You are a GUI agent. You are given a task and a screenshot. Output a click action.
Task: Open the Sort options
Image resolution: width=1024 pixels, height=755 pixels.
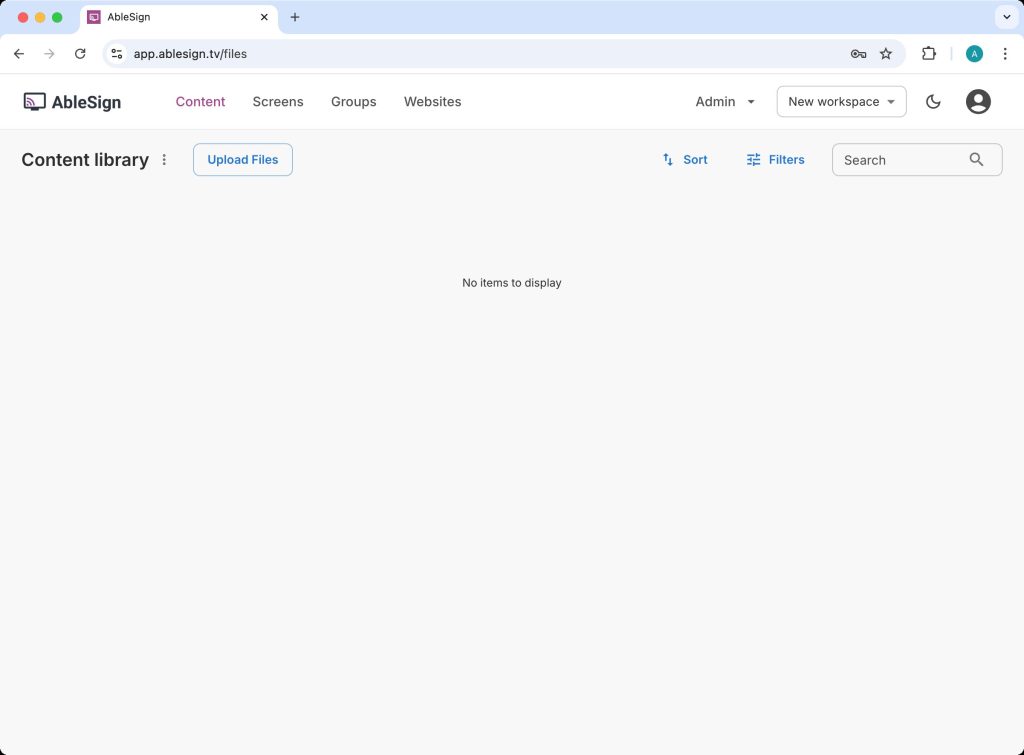click(684, 160)
